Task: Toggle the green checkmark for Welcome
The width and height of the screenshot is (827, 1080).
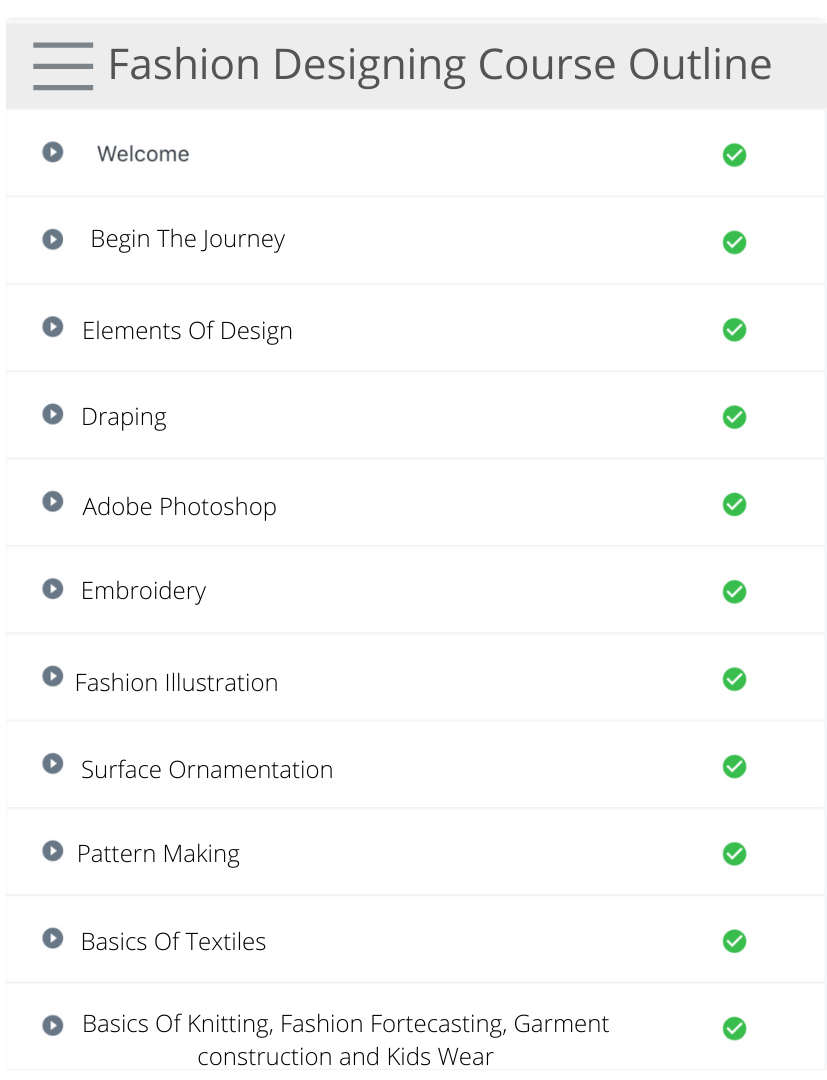Action: 734,155
